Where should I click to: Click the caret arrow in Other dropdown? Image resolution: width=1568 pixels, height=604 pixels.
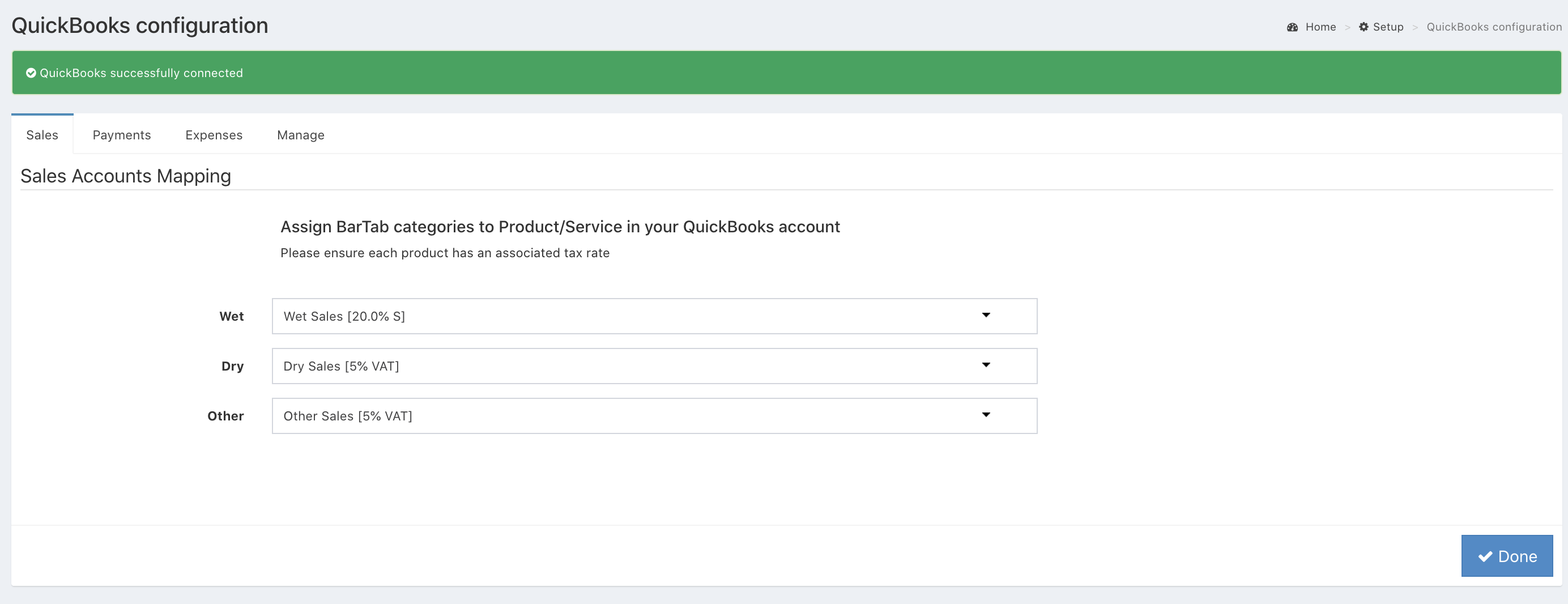[x=986, y=415]
